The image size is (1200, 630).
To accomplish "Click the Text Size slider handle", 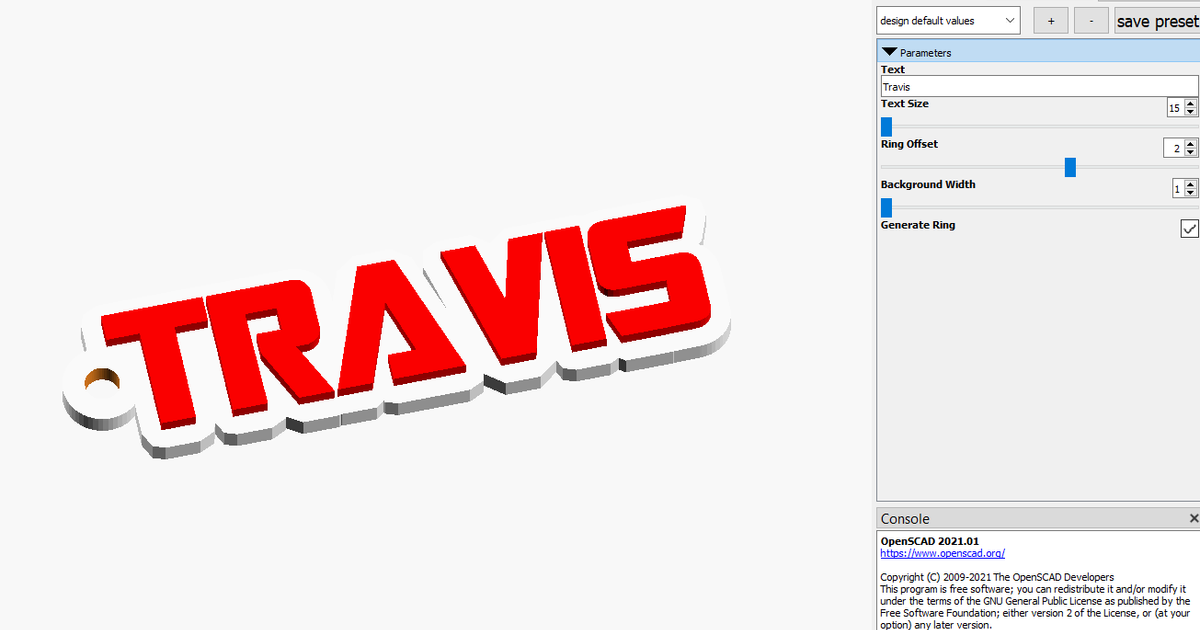I will [x=885, y=126].
